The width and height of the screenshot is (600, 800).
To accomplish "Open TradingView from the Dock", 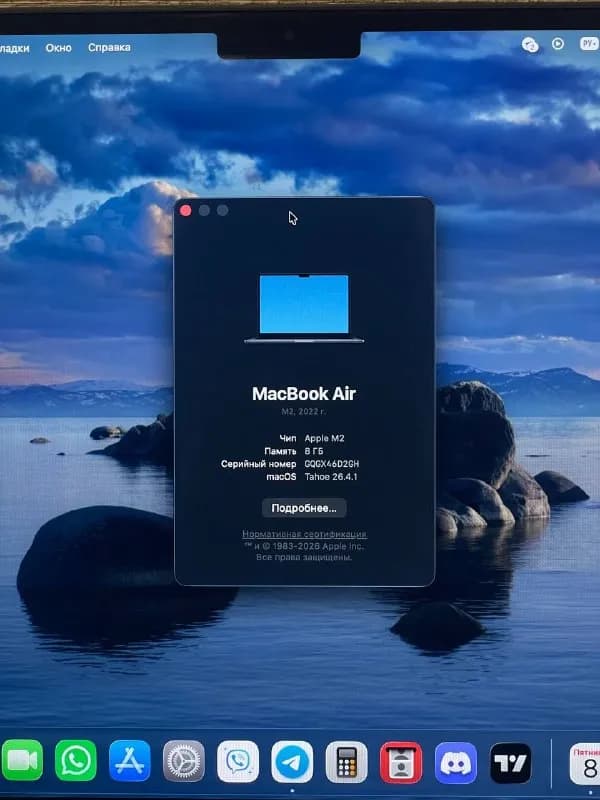I will click(511, 763).
